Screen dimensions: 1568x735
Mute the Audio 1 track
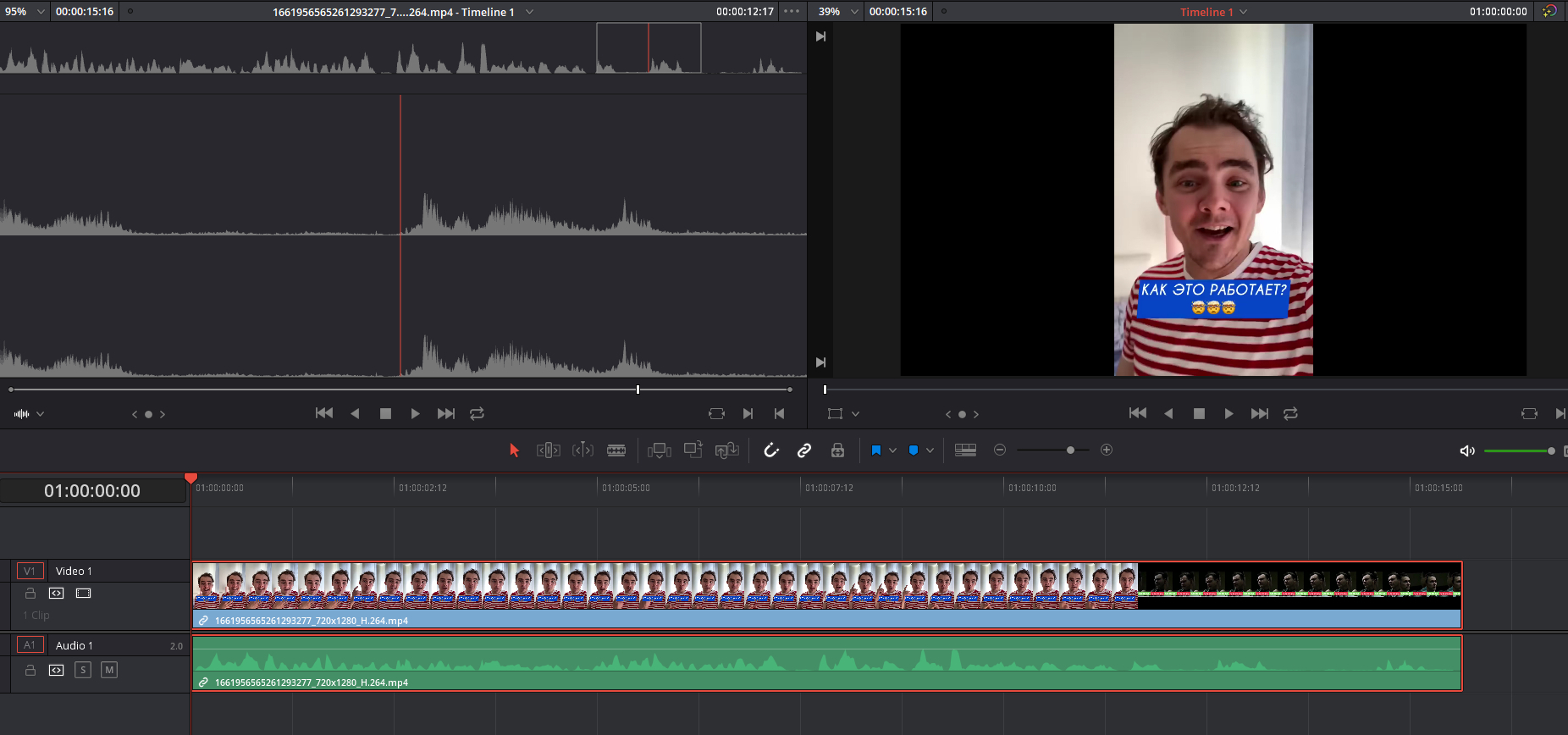109,670
